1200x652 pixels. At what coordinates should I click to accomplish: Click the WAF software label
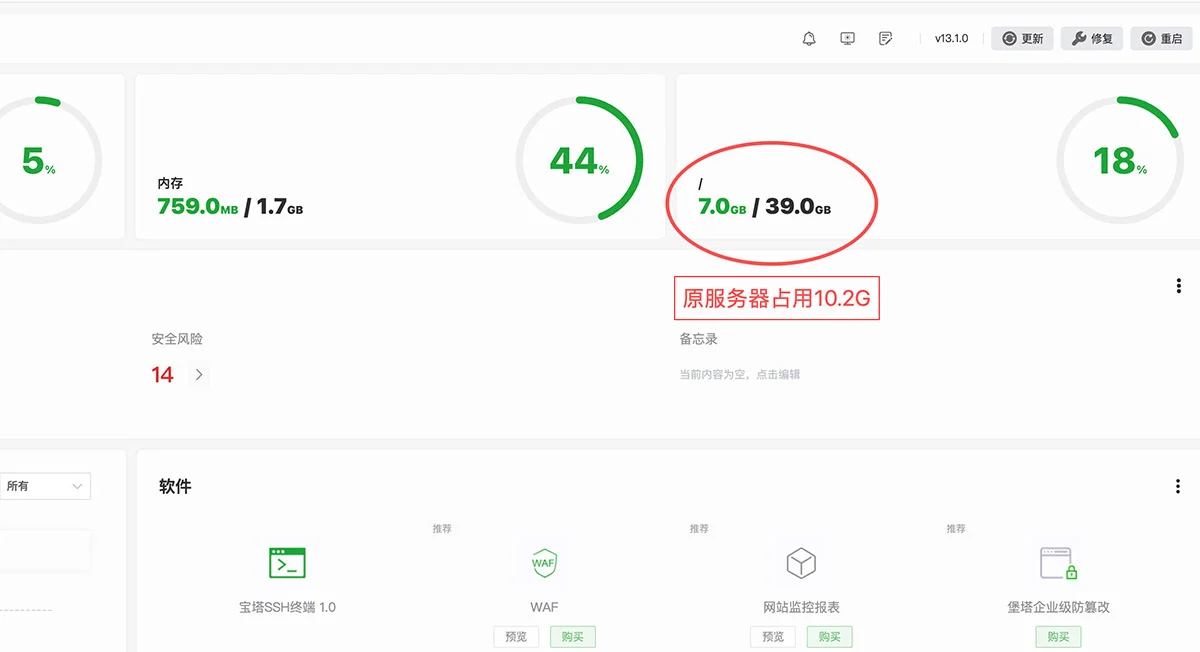click(544, 607)
